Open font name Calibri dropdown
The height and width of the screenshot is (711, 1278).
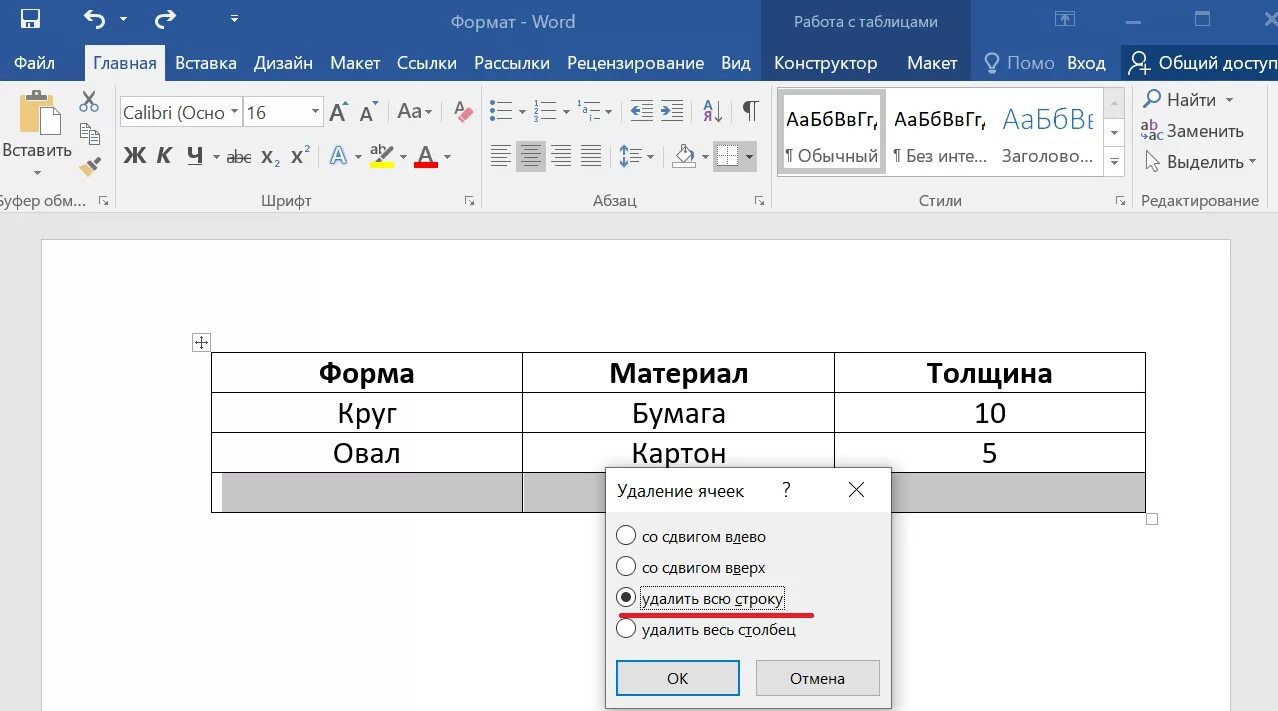pos(234,112)
